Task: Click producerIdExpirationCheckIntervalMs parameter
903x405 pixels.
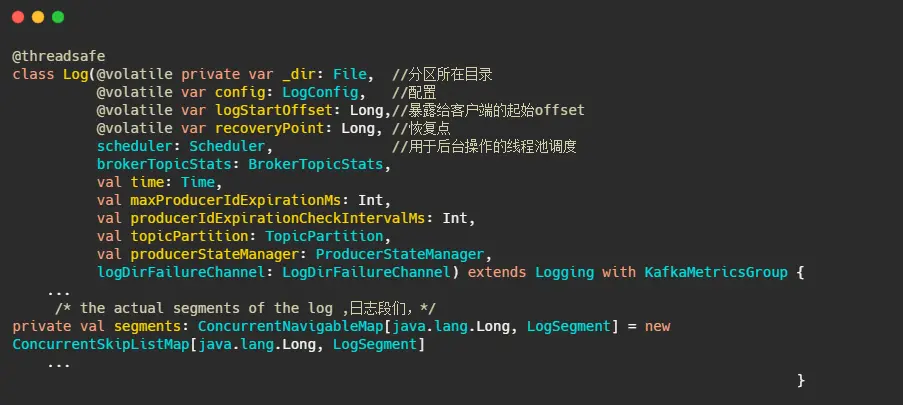Action: [278, 218]
